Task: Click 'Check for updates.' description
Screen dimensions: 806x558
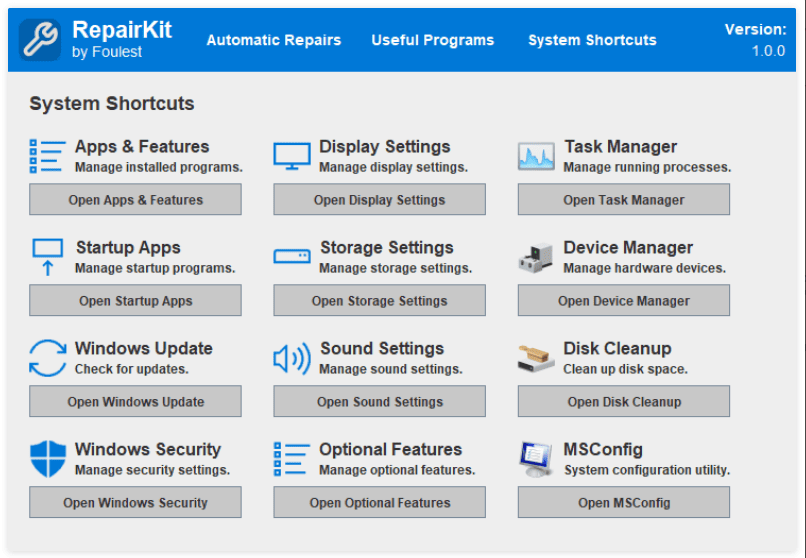Action: pos(132,369)
